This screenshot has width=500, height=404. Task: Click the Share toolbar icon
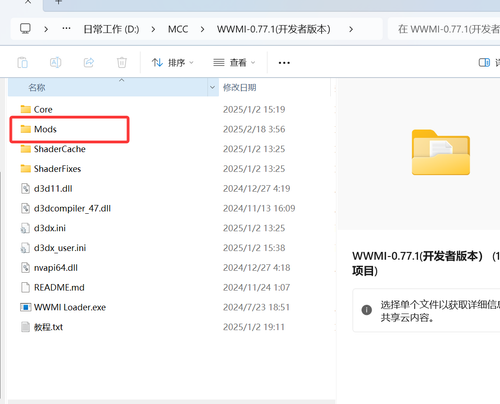tap(89, 62)
